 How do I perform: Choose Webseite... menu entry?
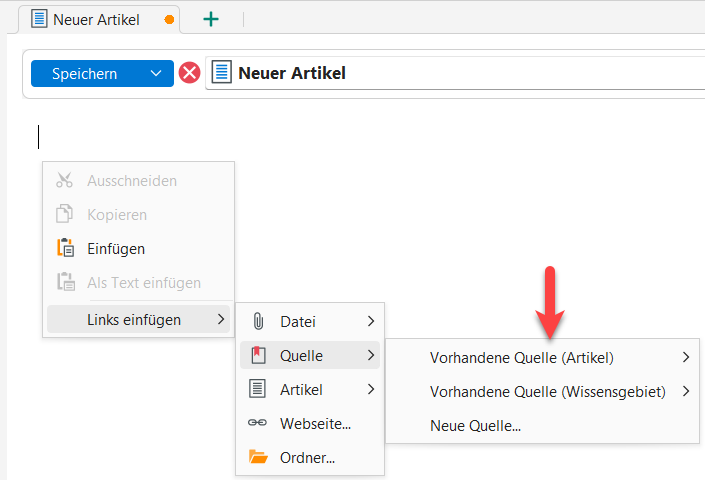click(x=315, y=423)
